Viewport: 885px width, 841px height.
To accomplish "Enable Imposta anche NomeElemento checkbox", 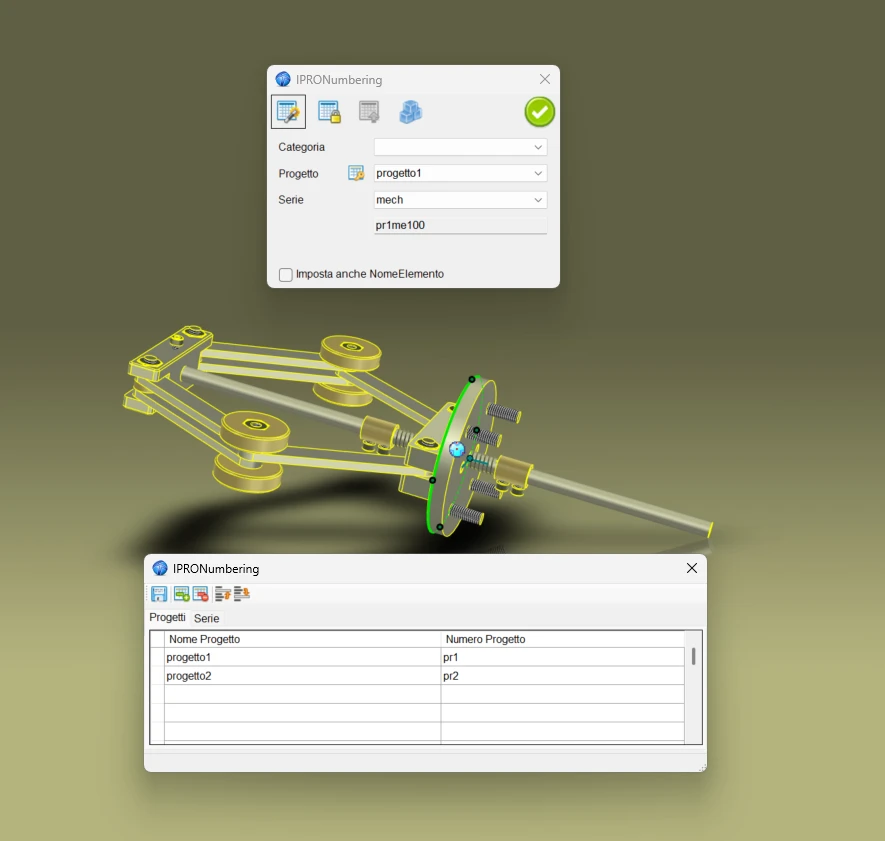I will (x=286, y=274).
